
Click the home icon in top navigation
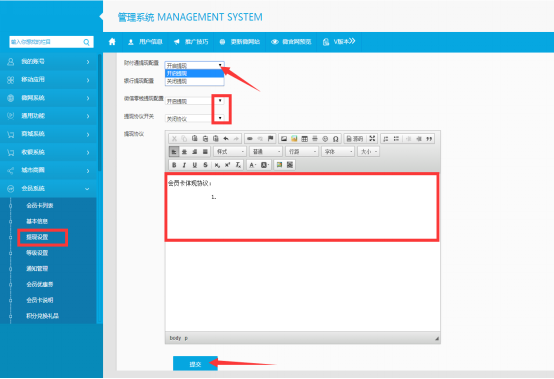click(112, 42)
